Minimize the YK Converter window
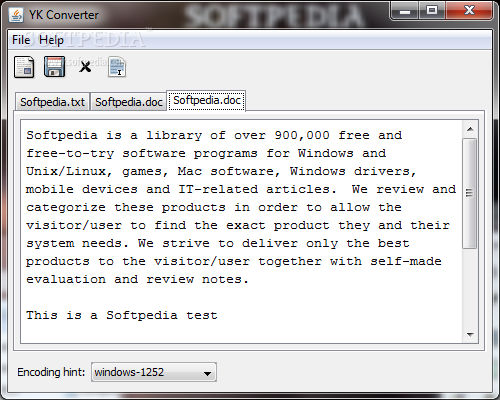Image resolution: width=500 pixels, height=400 pixels. click(x=405, y=11)
